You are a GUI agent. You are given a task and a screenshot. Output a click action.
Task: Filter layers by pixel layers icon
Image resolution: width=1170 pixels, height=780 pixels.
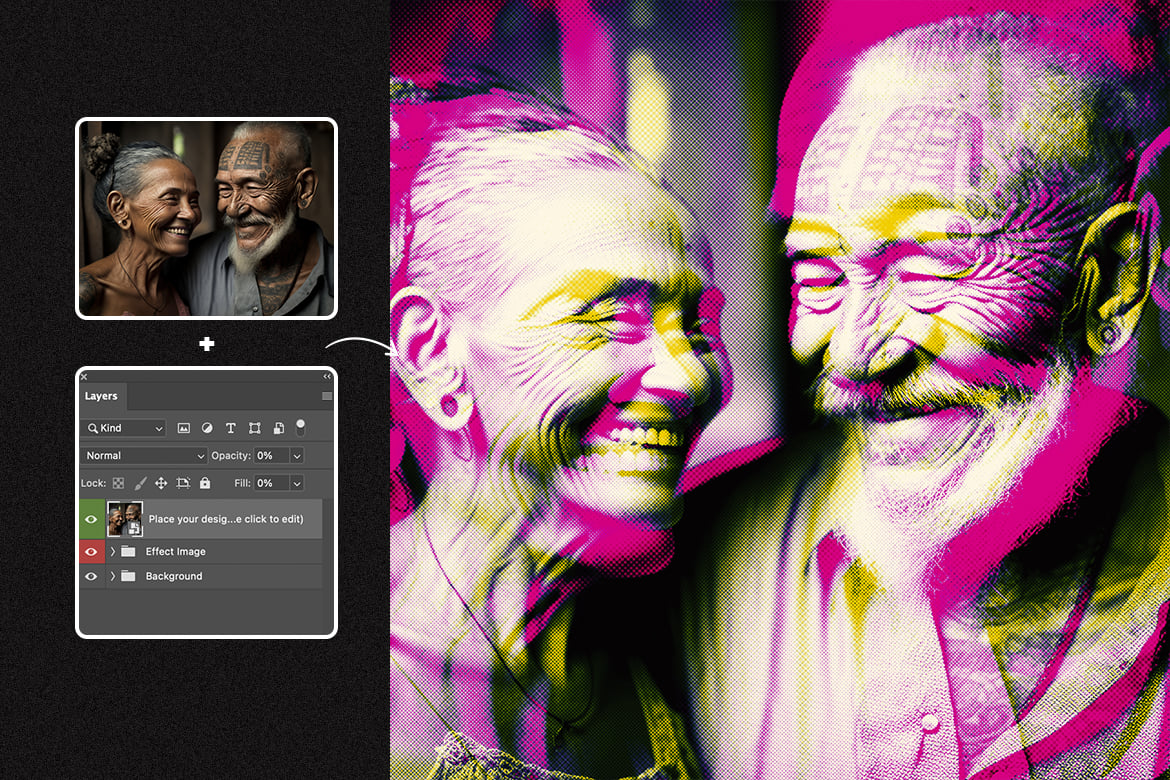[x=184, y=428]
